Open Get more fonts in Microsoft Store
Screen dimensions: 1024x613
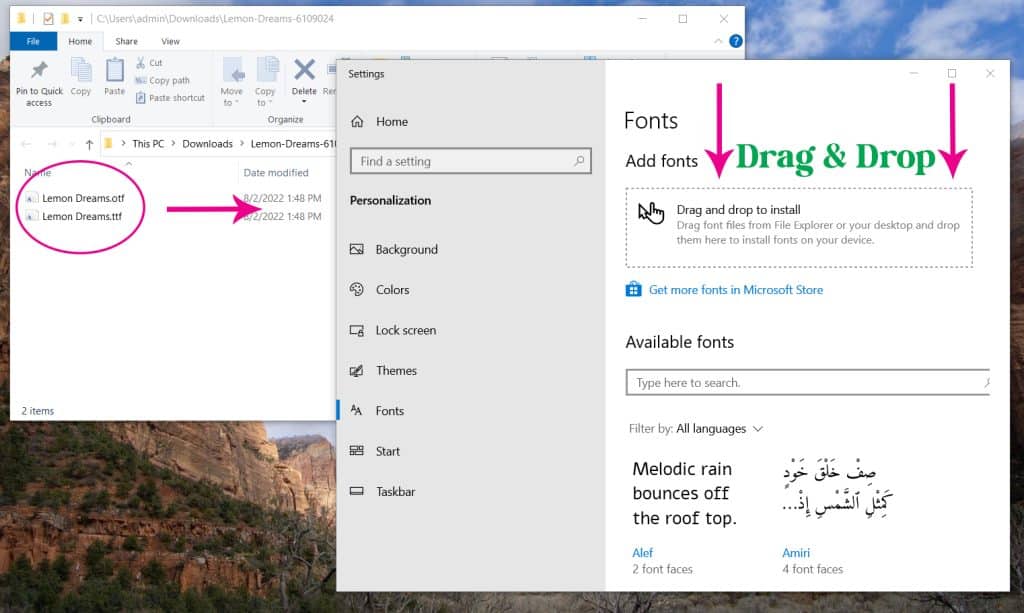coord(735,290)
